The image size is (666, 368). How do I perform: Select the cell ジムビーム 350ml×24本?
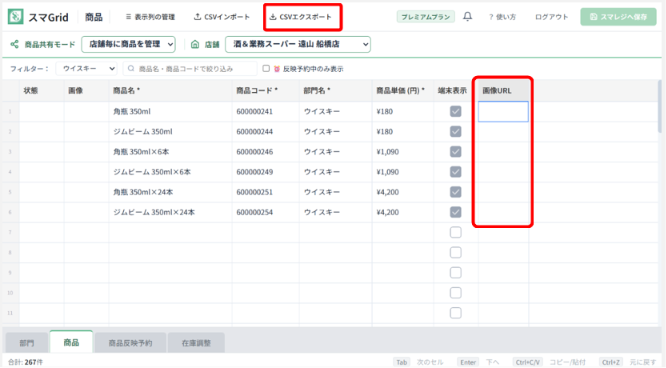(170, 212)
